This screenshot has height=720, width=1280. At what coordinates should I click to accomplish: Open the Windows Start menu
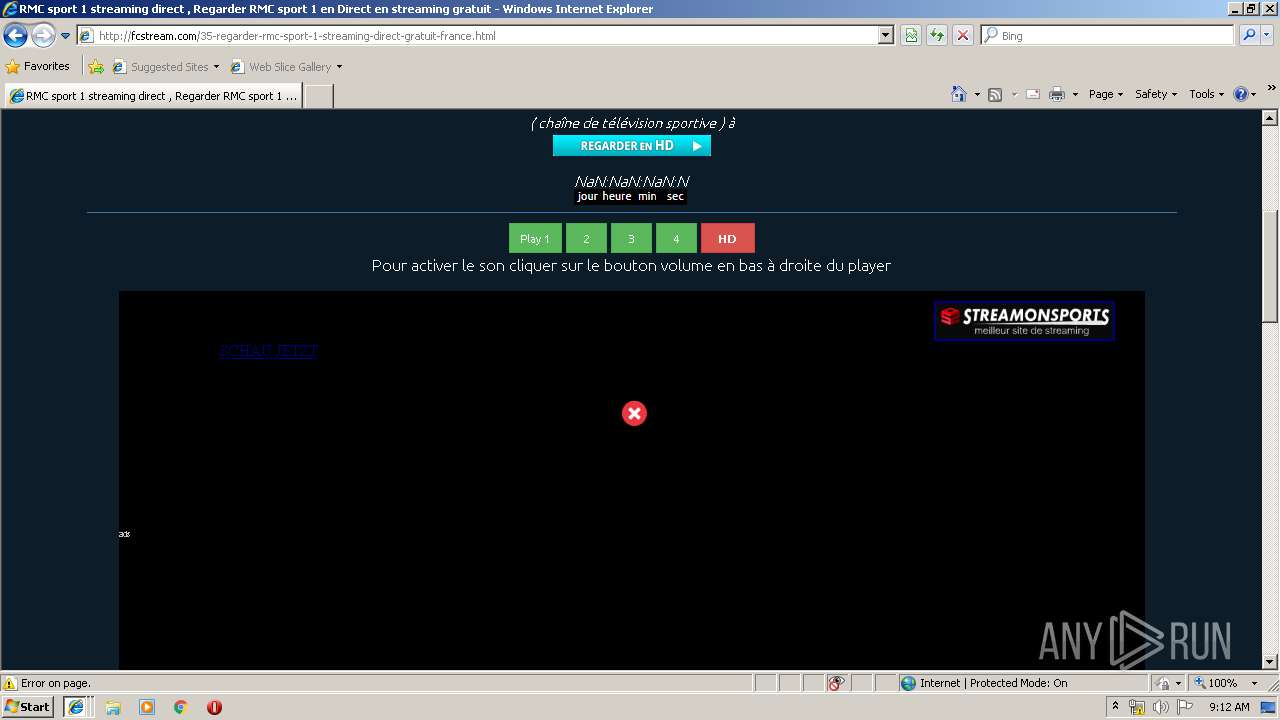(x=28, y=706)
